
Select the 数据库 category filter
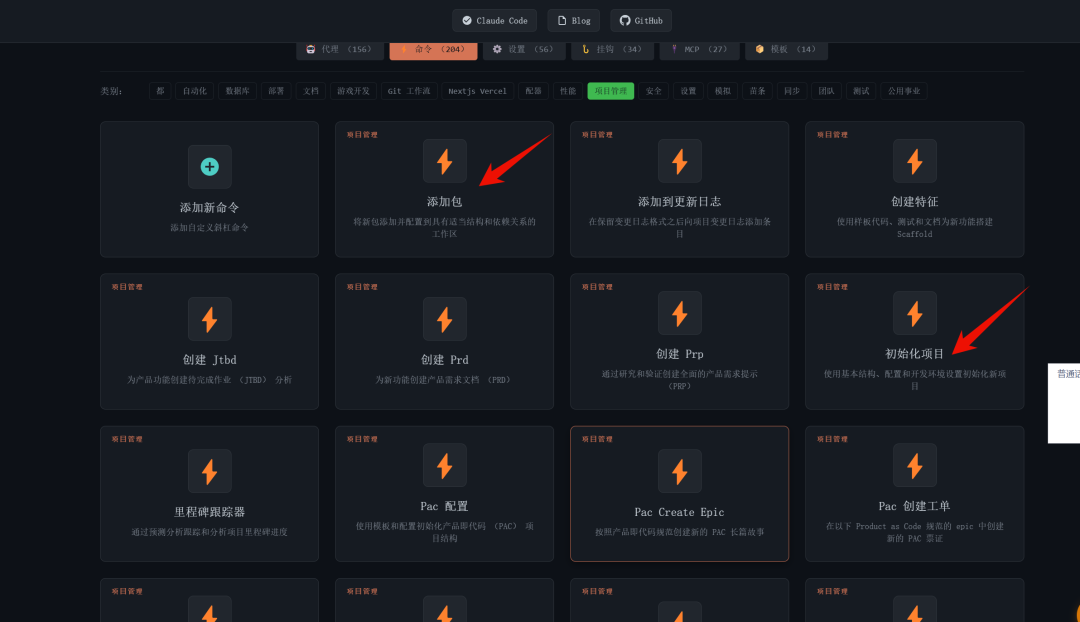pyautogui.click(x=237, y=91)
